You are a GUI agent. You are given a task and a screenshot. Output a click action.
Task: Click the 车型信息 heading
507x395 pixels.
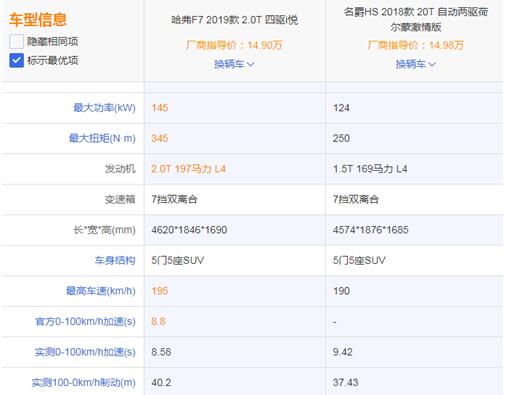[38, 19]
